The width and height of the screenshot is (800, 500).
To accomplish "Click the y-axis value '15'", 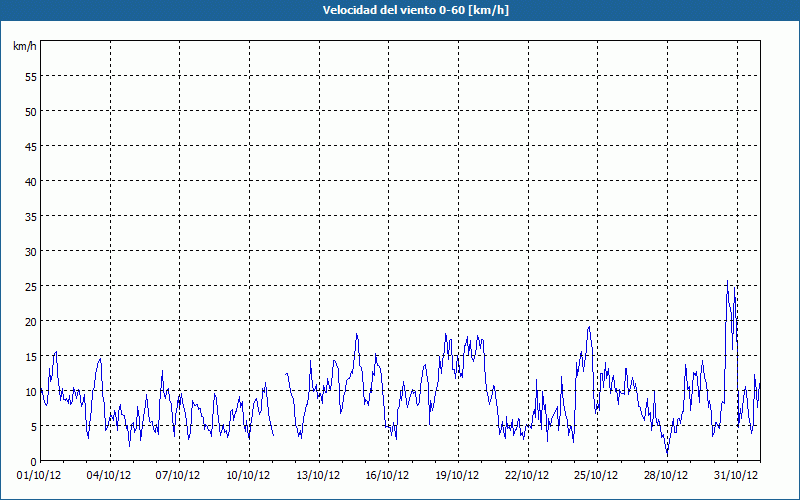I will click(x=31, y=356).
